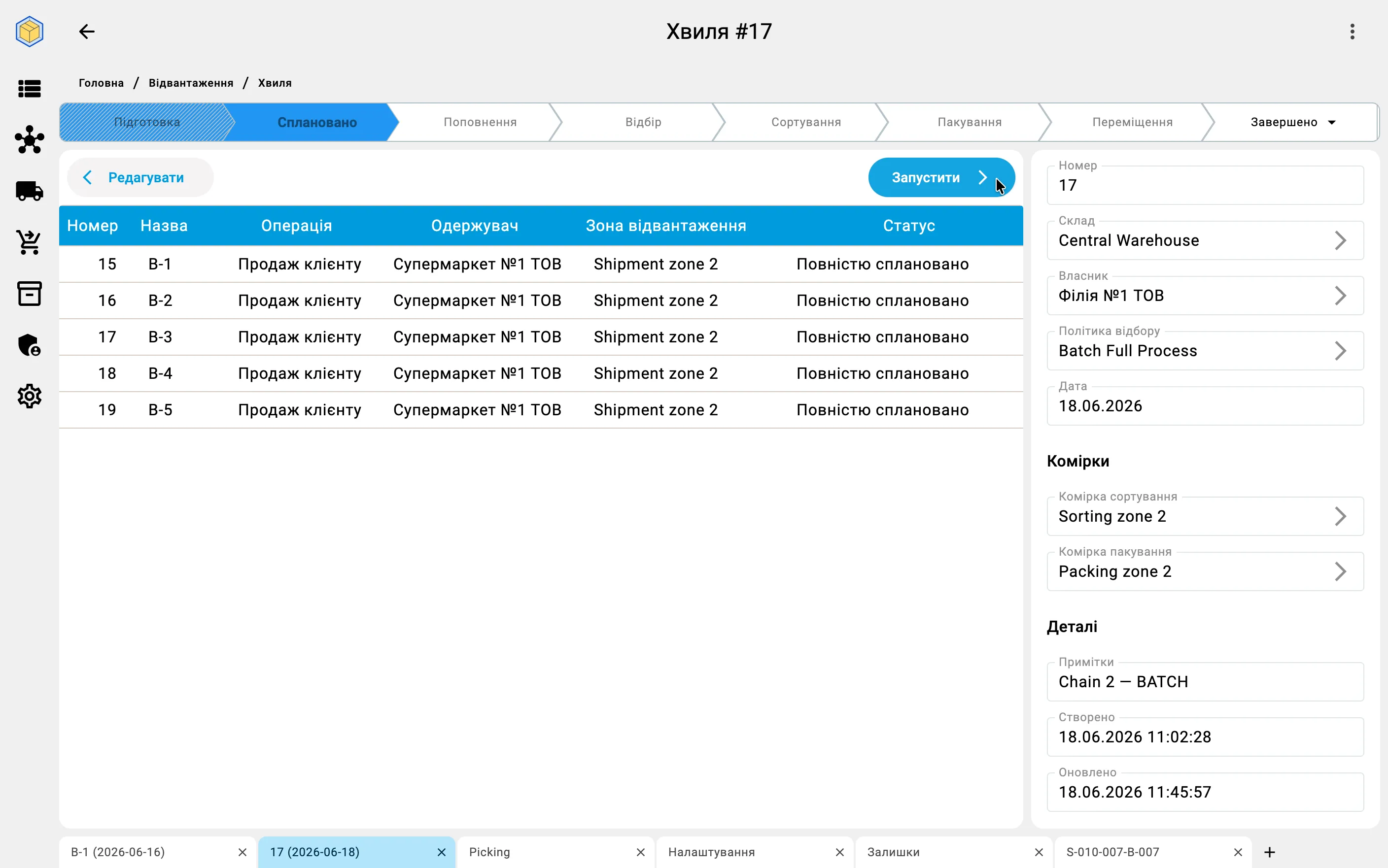Go back using the left arrow icon

(87, 31)
